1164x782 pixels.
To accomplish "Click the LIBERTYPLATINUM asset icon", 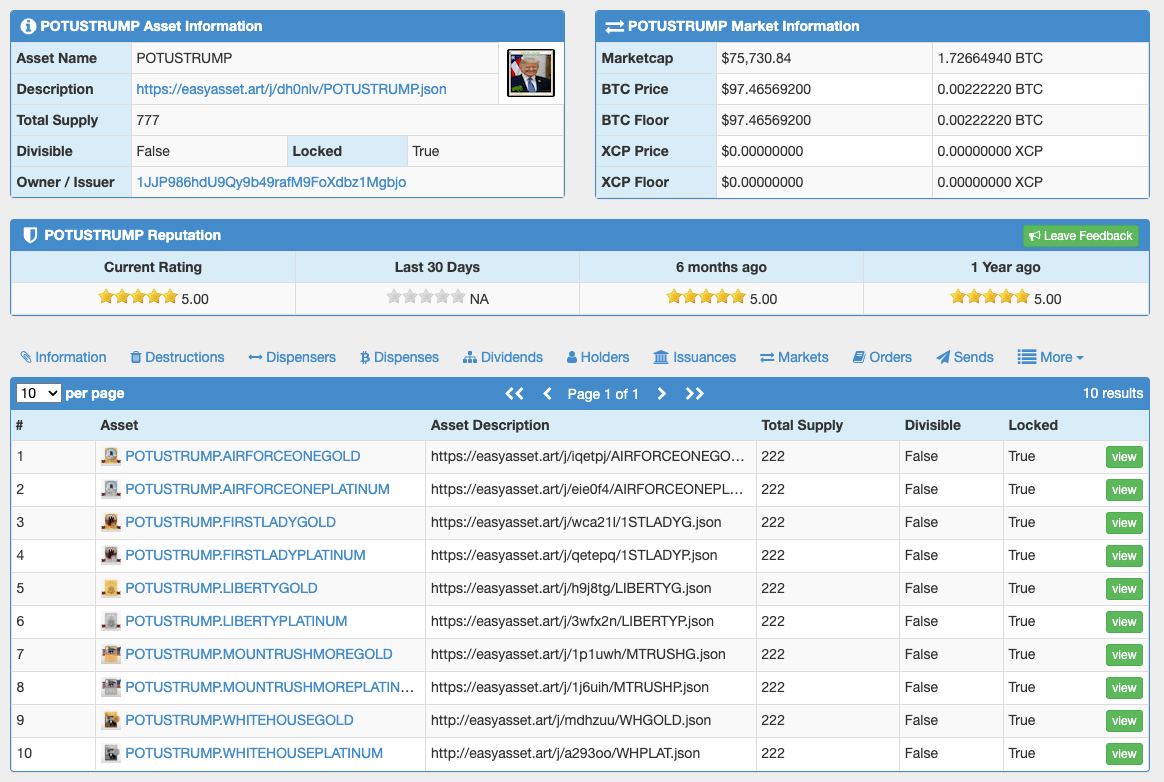I will tap(111, 621).
